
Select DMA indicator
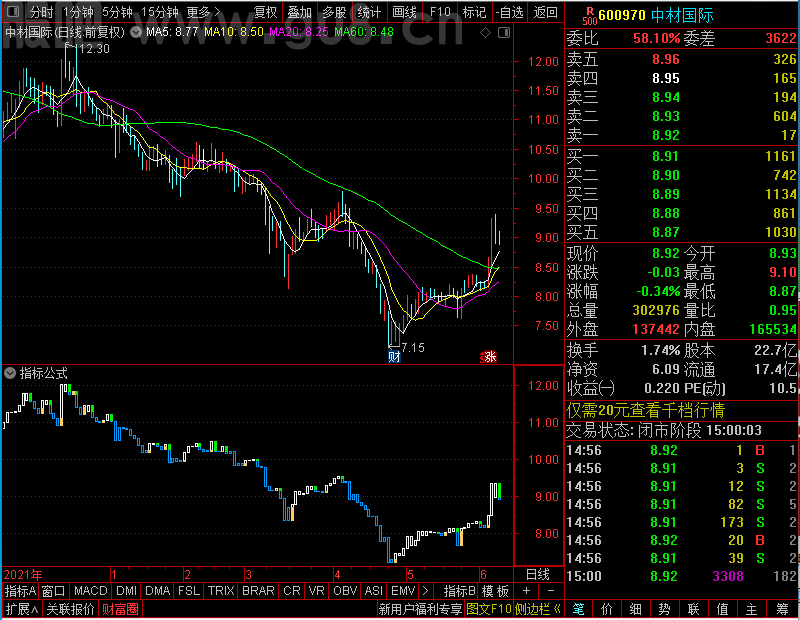pyautogui.click(x=157, y=591)
